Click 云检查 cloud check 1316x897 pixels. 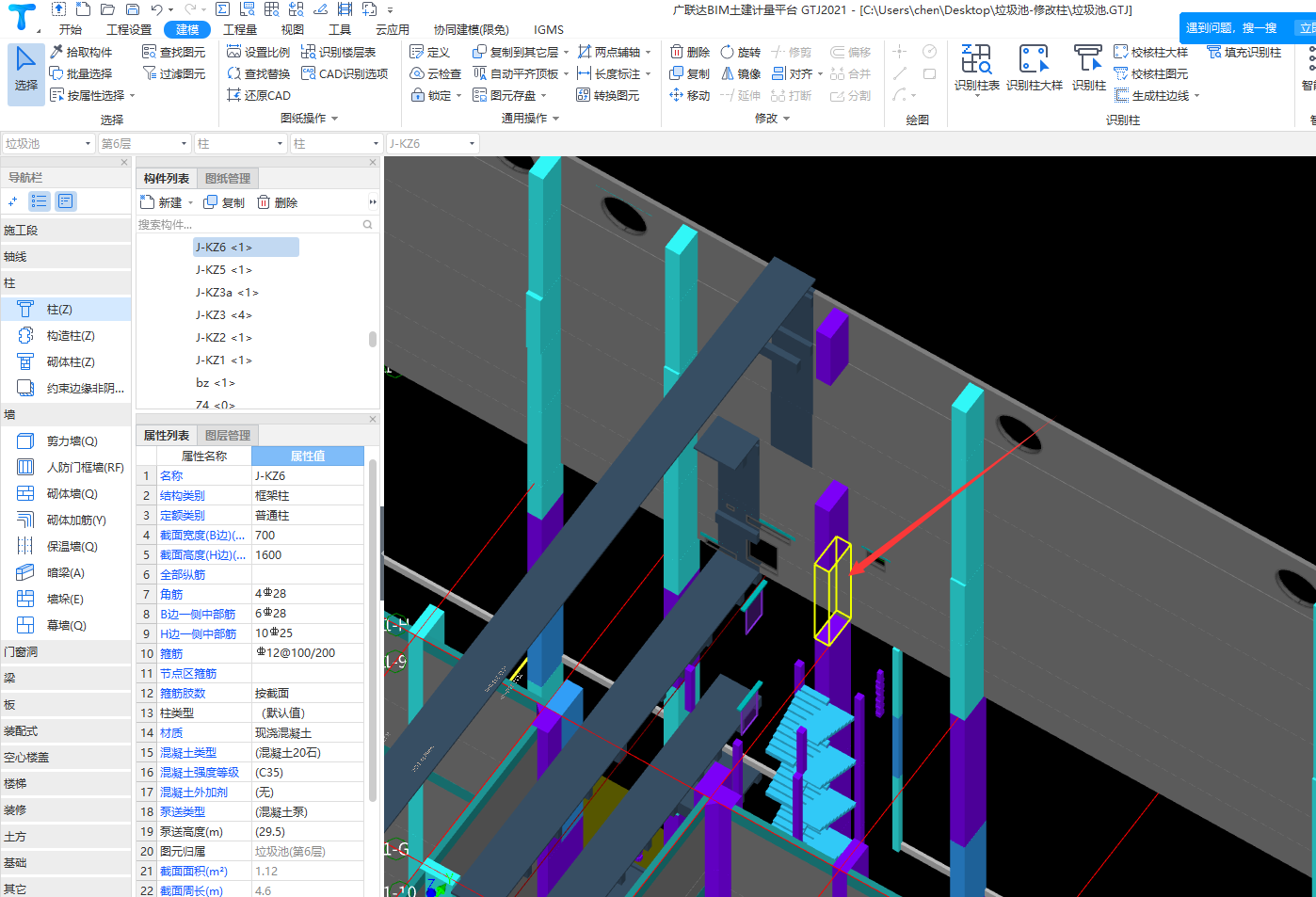[436, 73]
